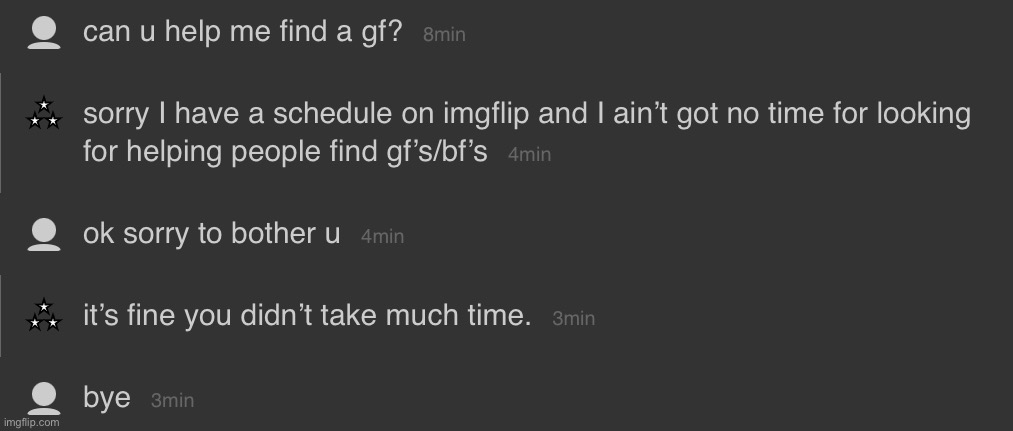Image resolution: width=1013 pixels, height=431 pixels.
Task: Click the imgflip.com watermark
Action: coord(30,423)
